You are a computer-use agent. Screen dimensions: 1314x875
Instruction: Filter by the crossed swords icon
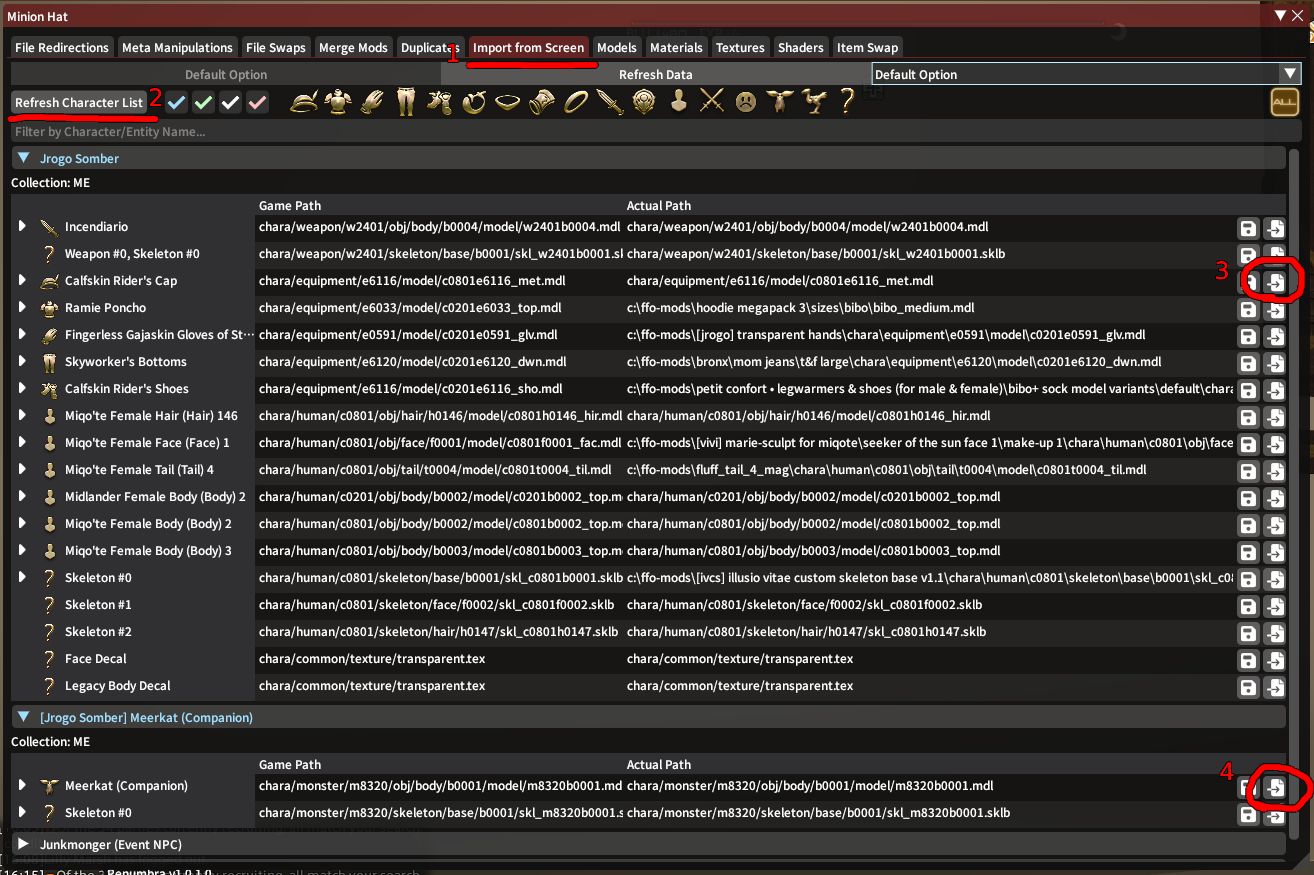(711, 101)
